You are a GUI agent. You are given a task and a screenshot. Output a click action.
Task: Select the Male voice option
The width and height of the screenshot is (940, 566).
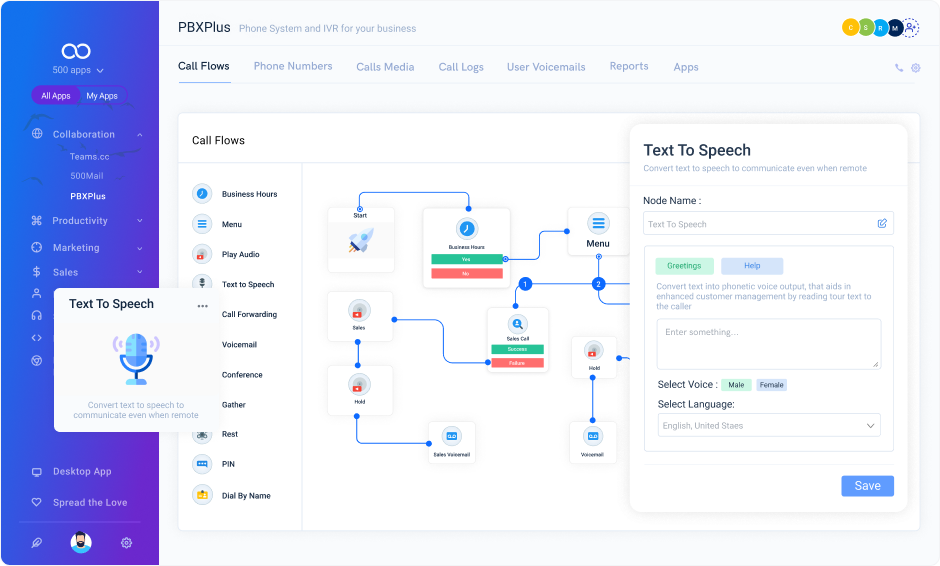coord(736,385)
